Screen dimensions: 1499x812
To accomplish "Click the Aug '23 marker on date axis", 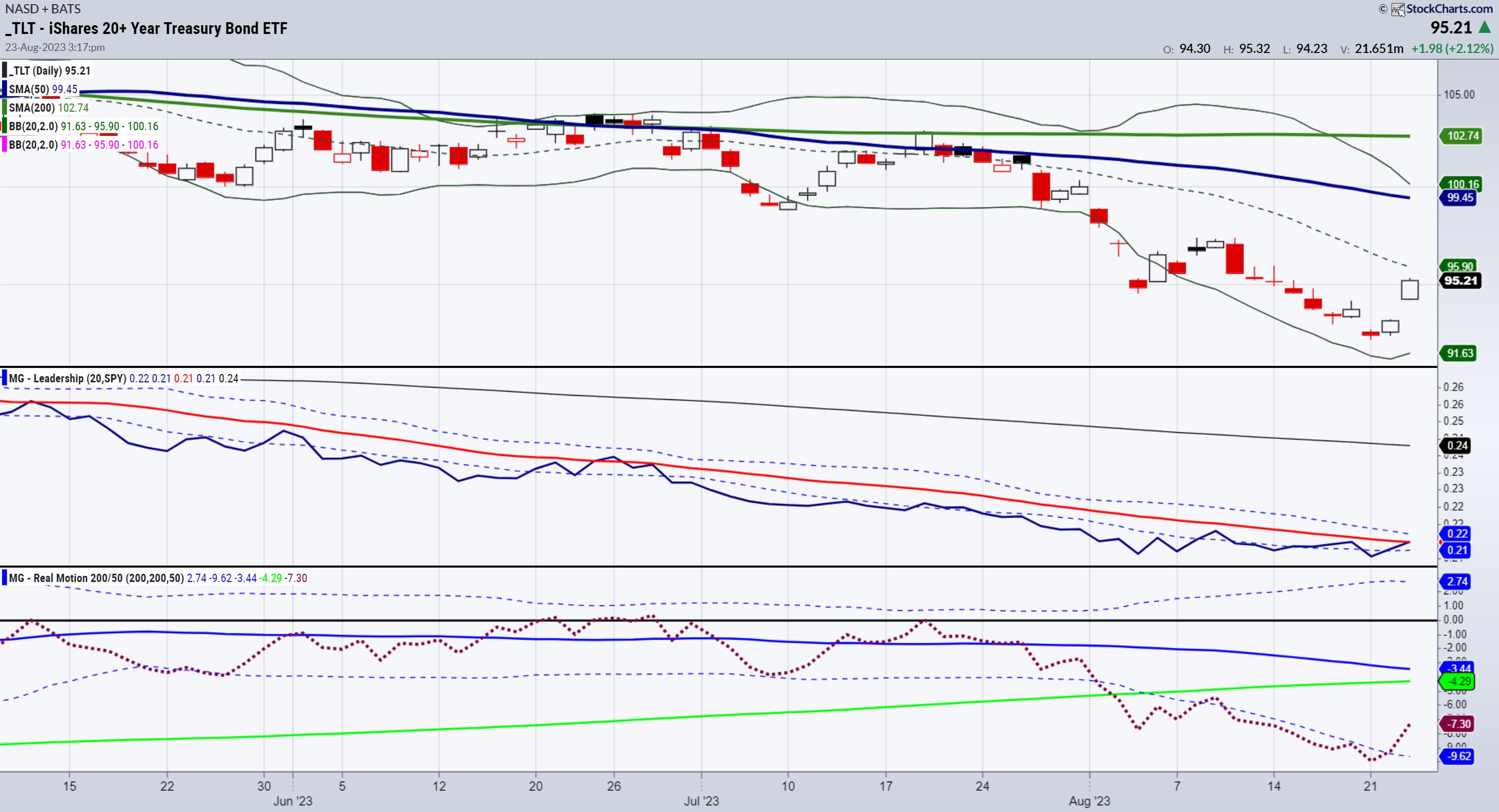I will [x=1089, y=801].
